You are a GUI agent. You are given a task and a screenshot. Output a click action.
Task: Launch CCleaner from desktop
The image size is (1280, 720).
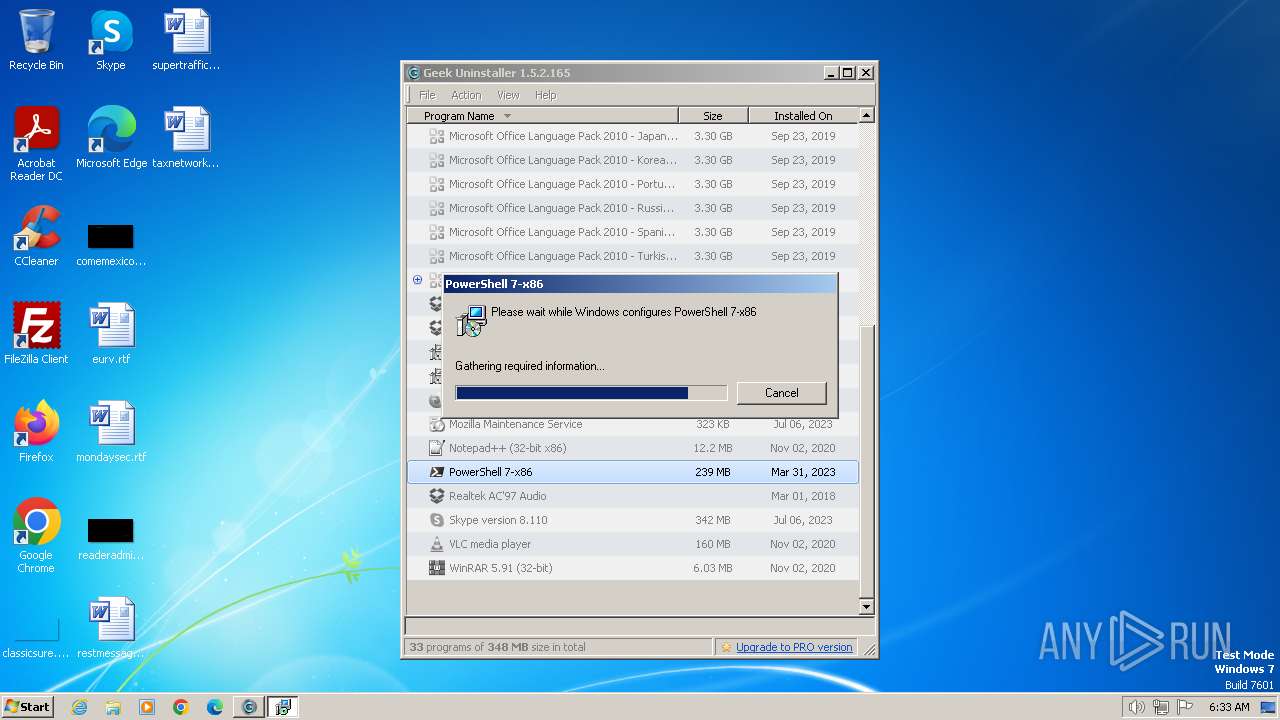pos(36,237)
